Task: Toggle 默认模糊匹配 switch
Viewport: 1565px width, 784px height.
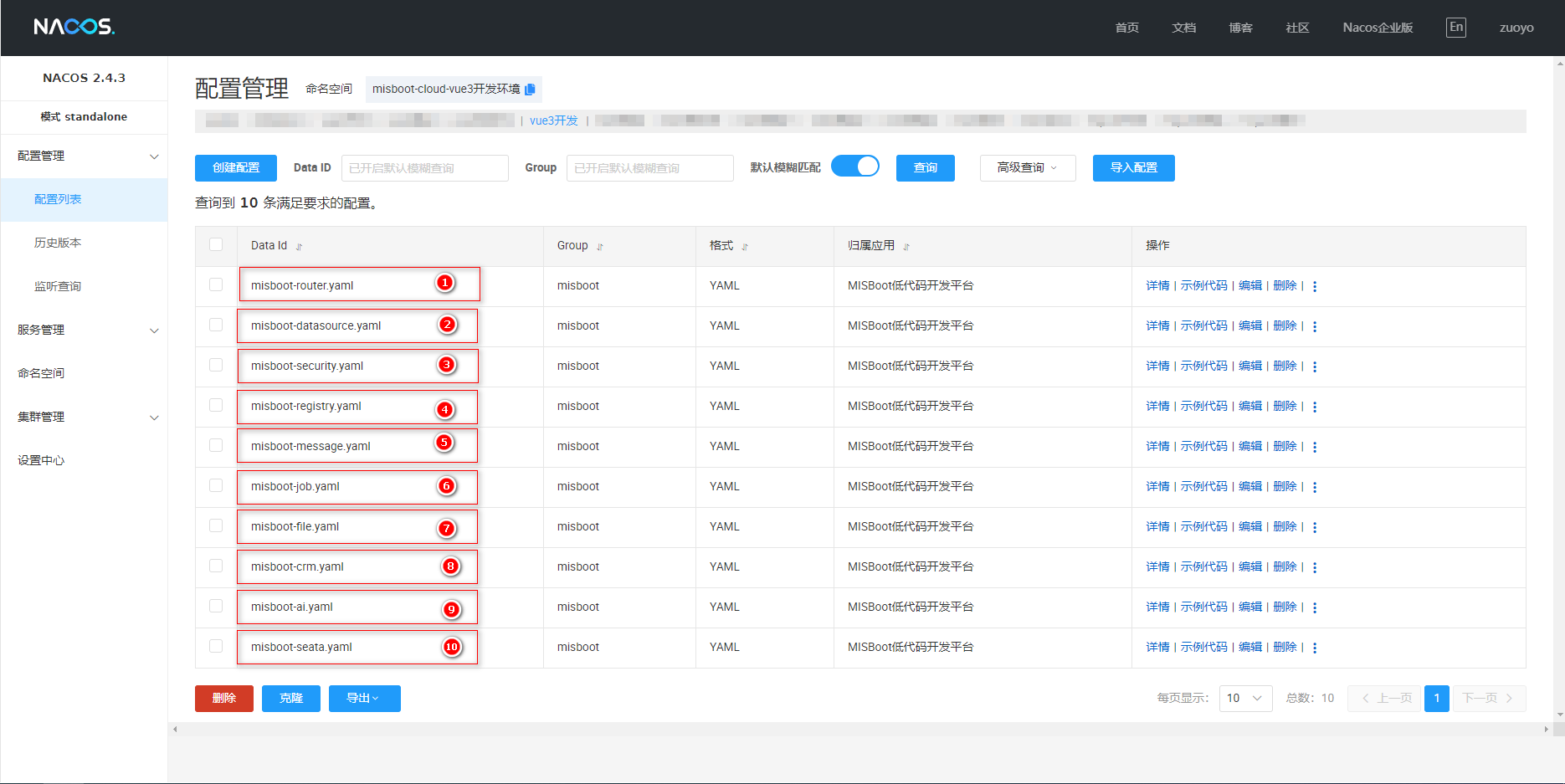Action: [854, 167]
